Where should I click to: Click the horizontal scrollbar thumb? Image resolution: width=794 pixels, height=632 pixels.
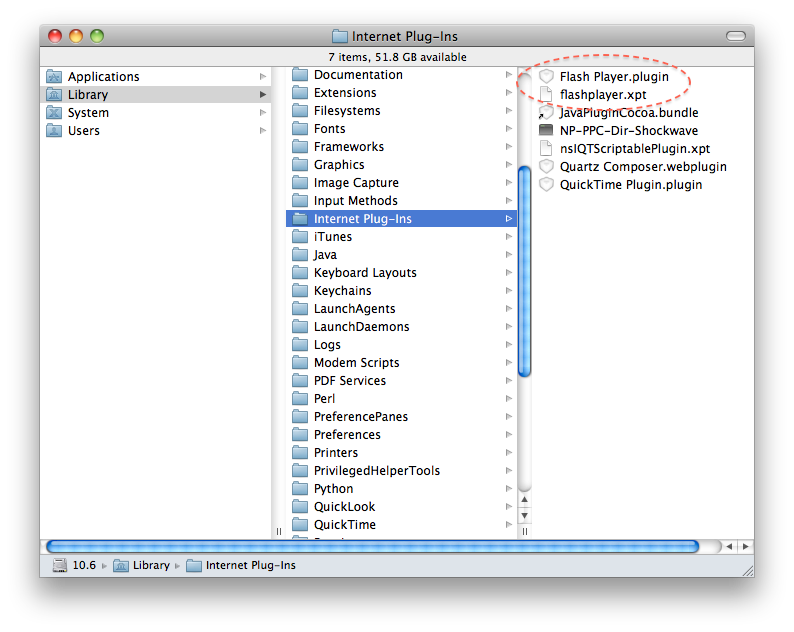coord(373,546)
